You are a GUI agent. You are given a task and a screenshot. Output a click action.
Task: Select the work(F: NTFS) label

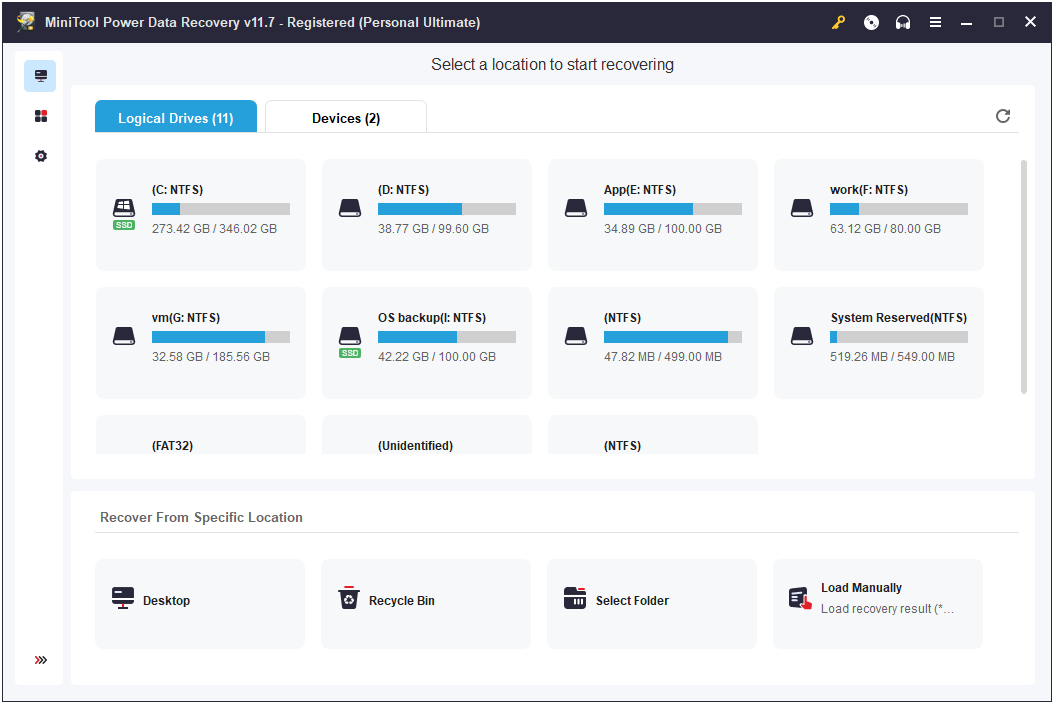click(x=869, y=190)
